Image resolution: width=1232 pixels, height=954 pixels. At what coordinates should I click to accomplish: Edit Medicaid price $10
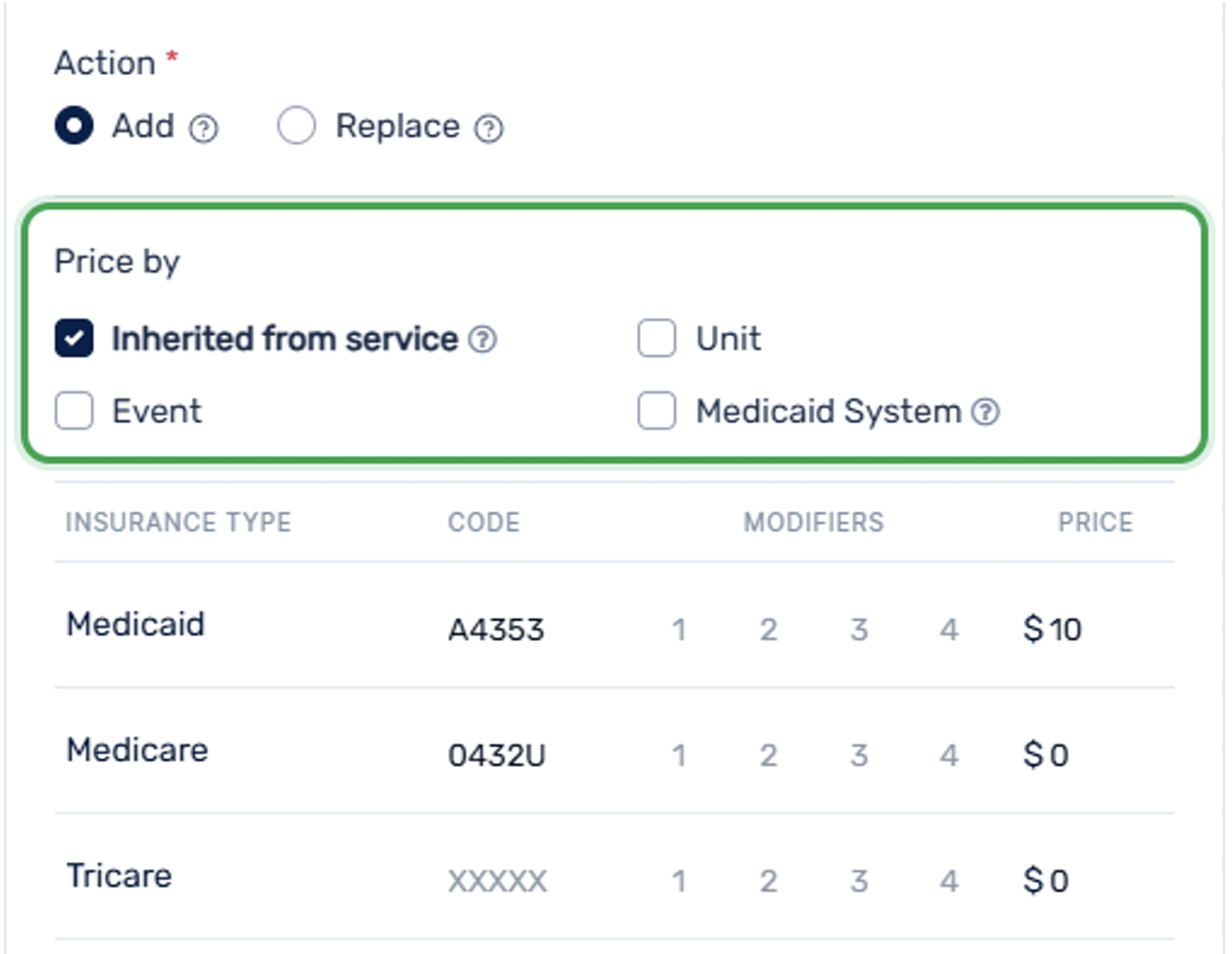click(x=1053, y=630)
